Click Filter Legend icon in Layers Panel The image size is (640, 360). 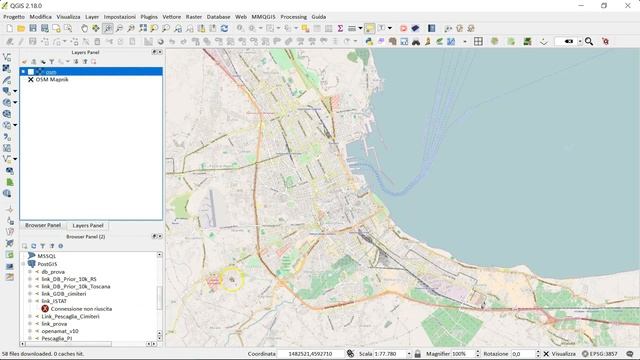(52, 62)
